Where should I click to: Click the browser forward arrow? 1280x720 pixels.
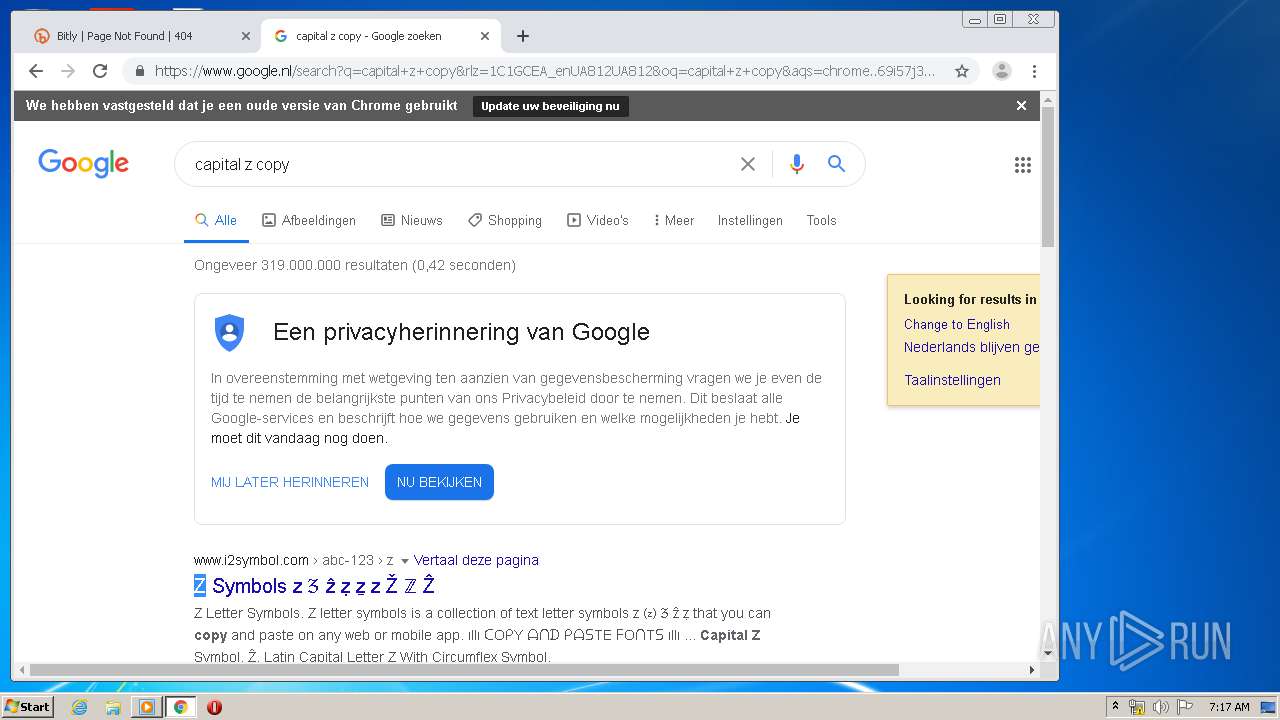click(x=68, y=71)
